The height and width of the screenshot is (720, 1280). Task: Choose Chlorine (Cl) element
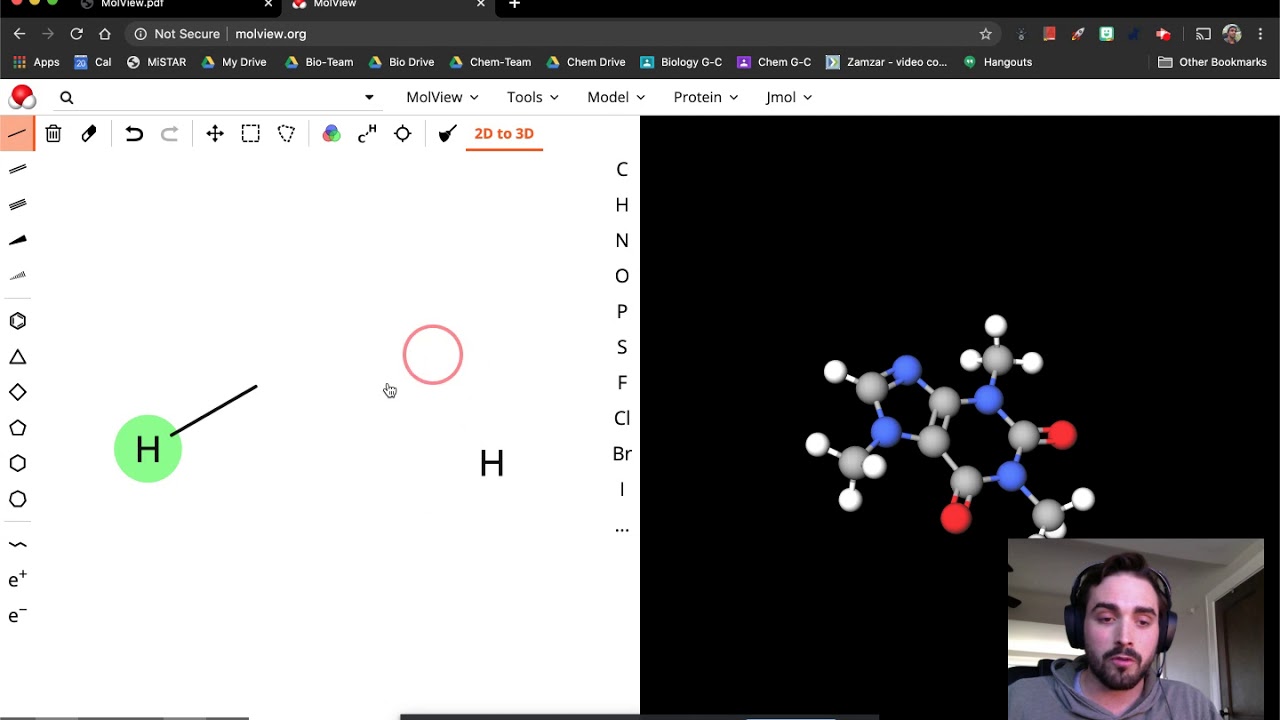622,417
